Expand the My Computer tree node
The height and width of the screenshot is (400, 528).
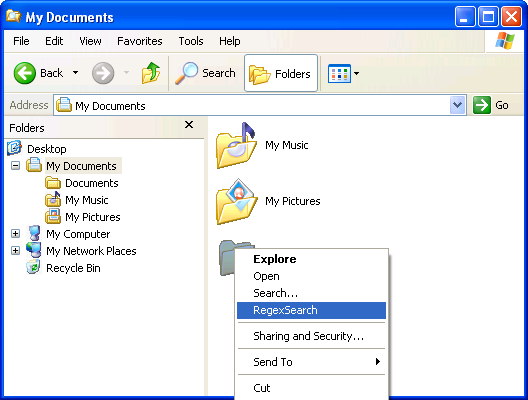[15, 234]
